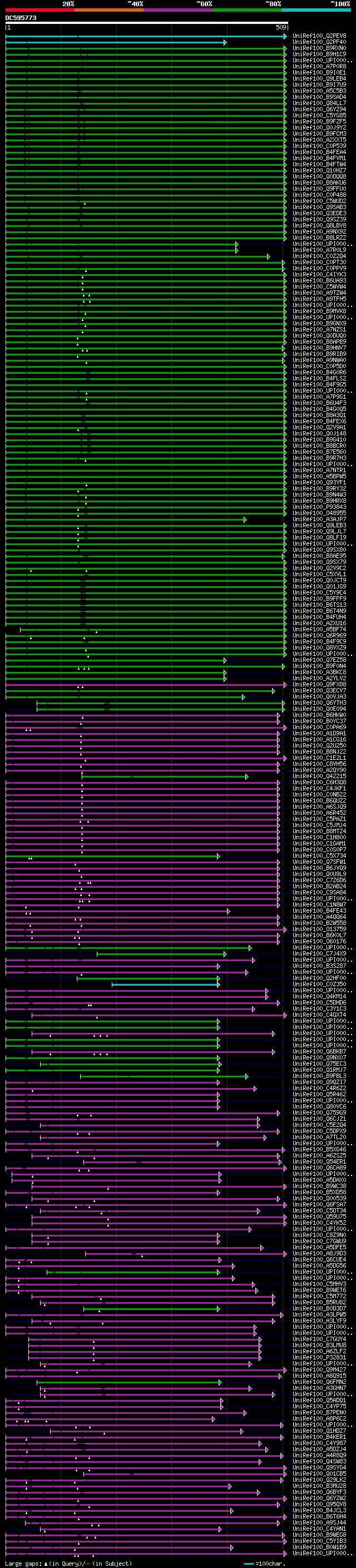Viewport: 356px width, 1568px height.
Task: Click hit UniRef100_C5X734
Action: click(319, 857)
